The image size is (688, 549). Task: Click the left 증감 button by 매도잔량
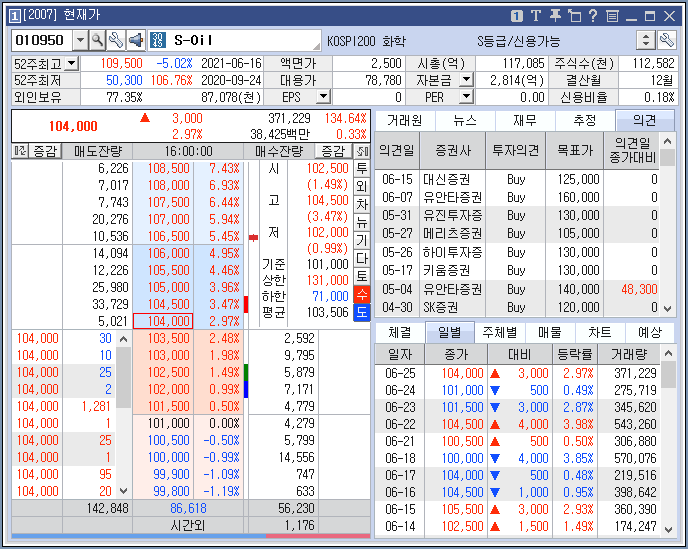tap(45, 151)
